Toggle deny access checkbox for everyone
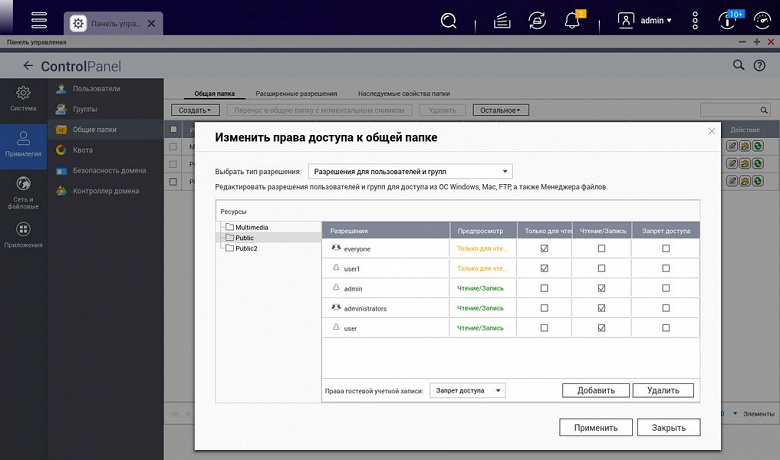 [x=666, y=248]
